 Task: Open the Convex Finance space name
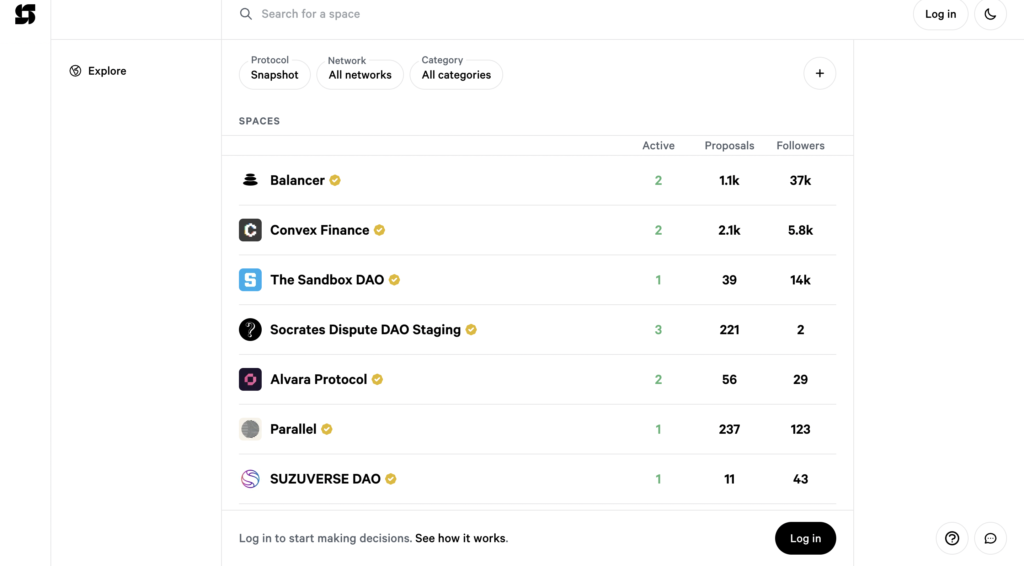coord(319,230)
